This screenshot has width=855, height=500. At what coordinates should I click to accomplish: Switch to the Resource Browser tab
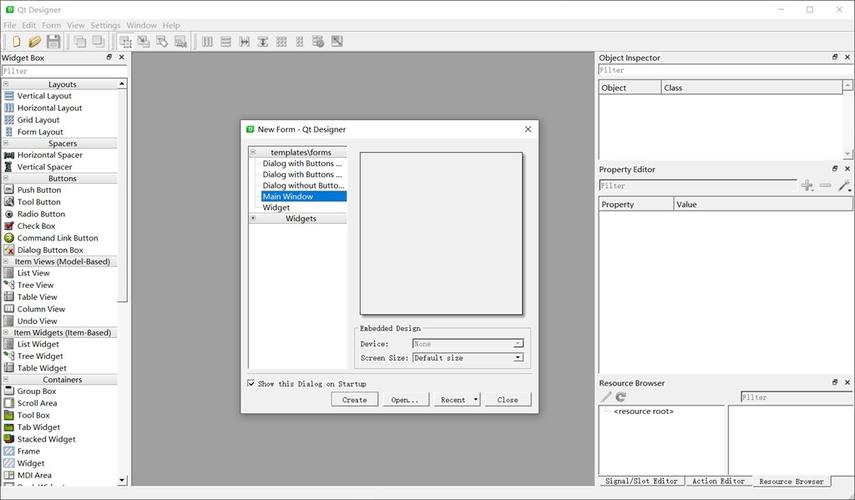[x=791, y=481]
